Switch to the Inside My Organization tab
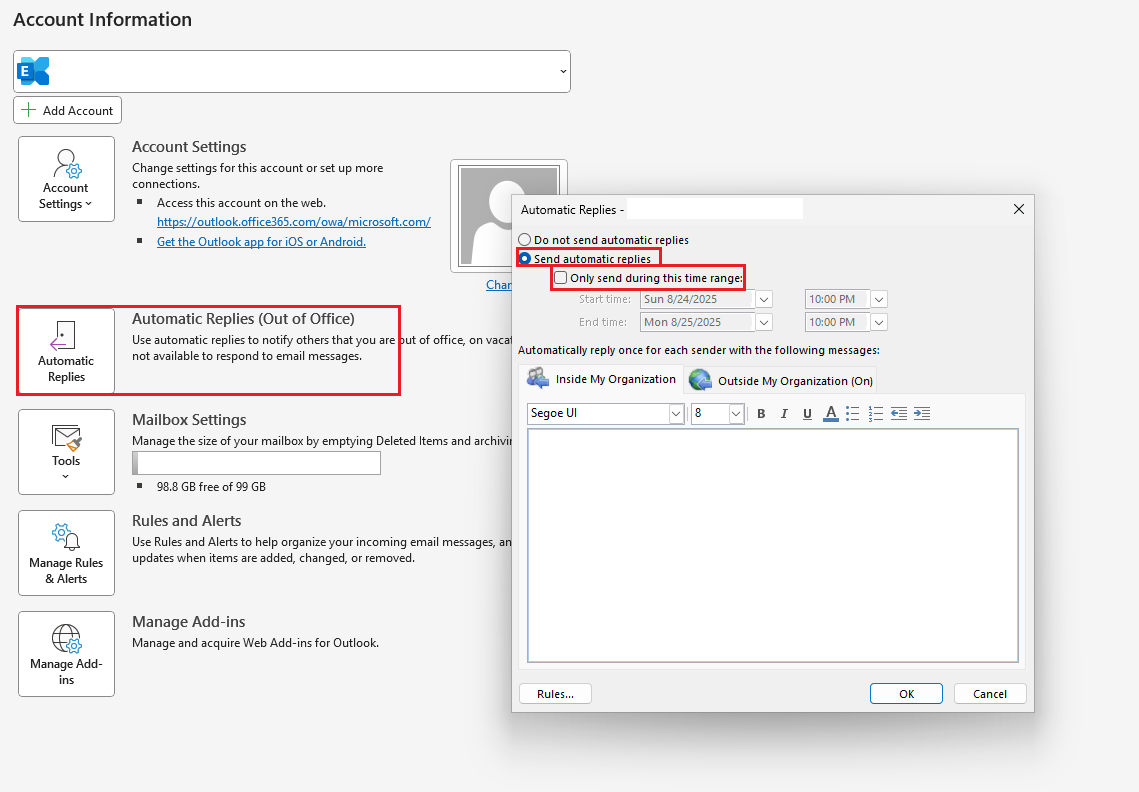The image size is (1139, 792). [602, 379]
